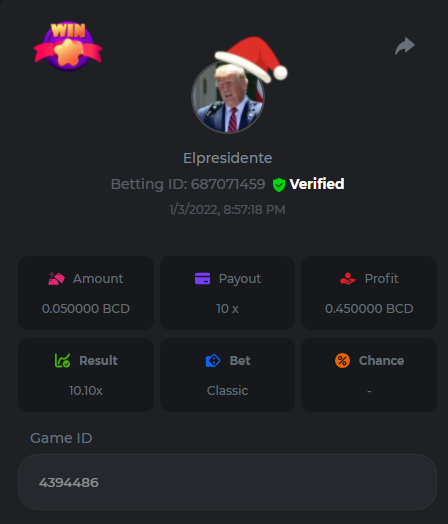Screen dimensions: 448x524
Task: Click the red Profit hand icon
Action: pos(348,278)
